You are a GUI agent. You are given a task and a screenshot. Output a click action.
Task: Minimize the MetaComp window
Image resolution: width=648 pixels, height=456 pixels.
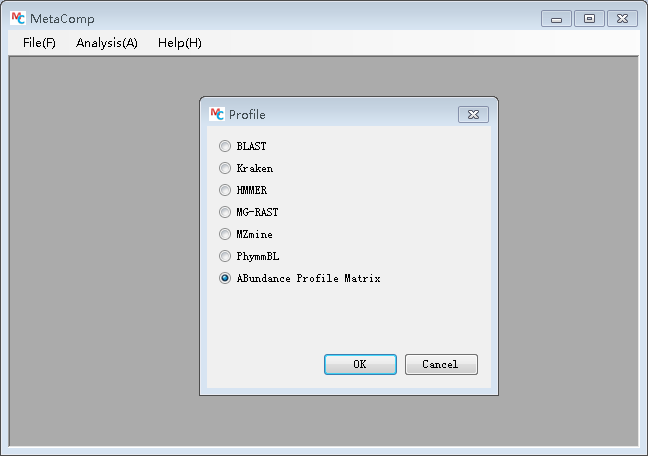pyautogui.click(x=555, y=18)
